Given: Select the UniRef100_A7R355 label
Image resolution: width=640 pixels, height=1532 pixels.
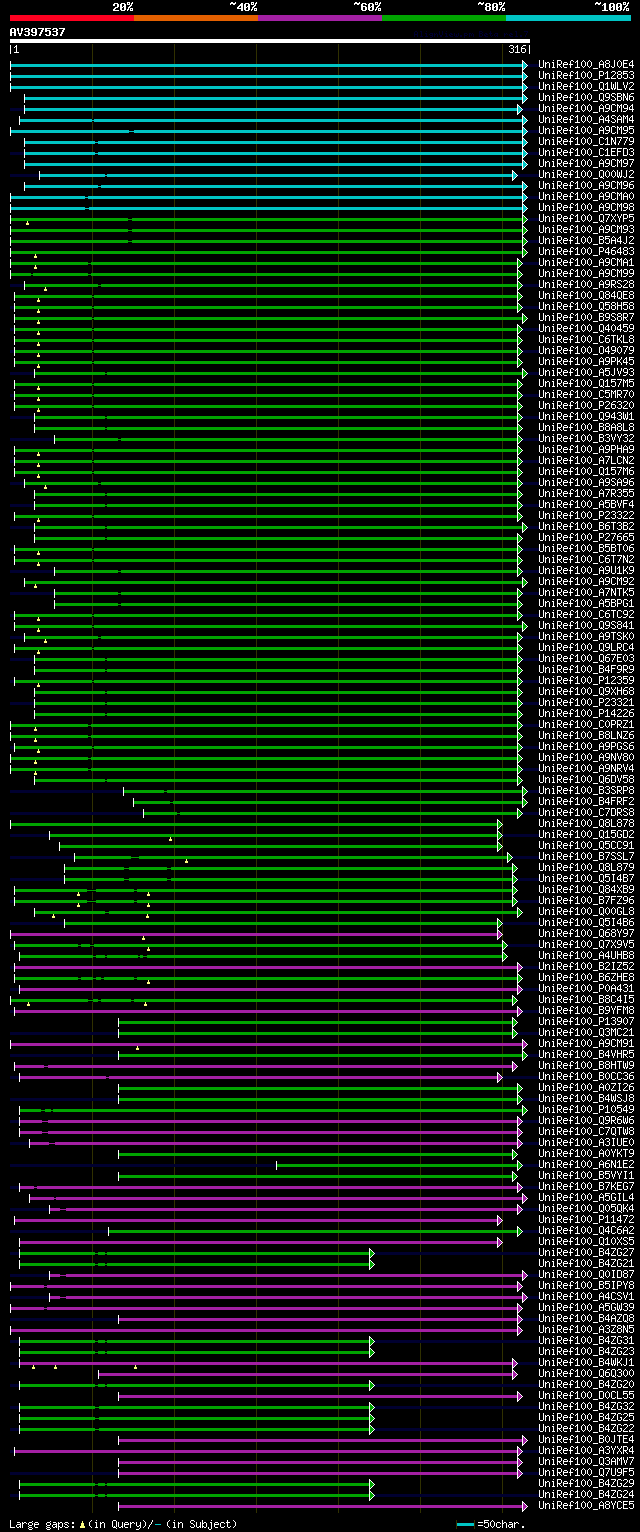Looking at the screenshot, I should (586, 493).
